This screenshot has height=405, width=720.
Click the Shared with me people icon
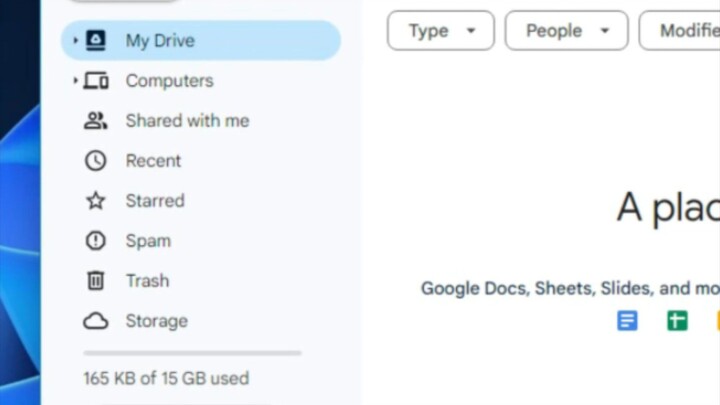click(96, 121)
